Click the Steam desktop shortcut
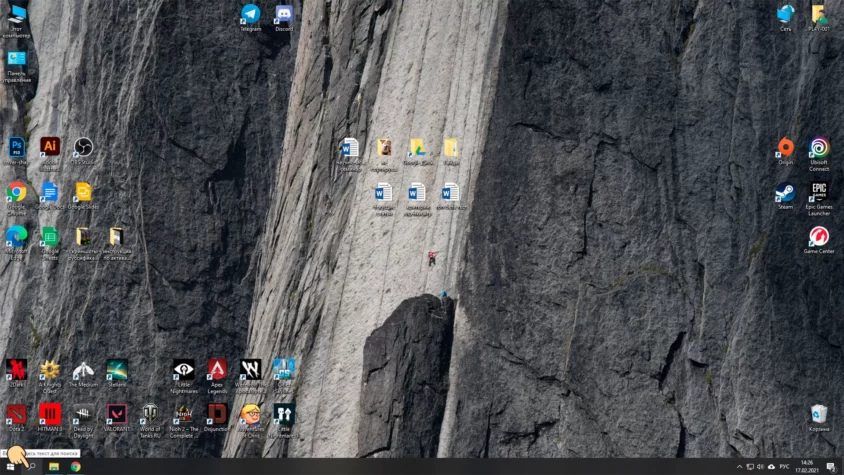Image resolution: width=844 pixels, height=475 pixels. [786, 193]
